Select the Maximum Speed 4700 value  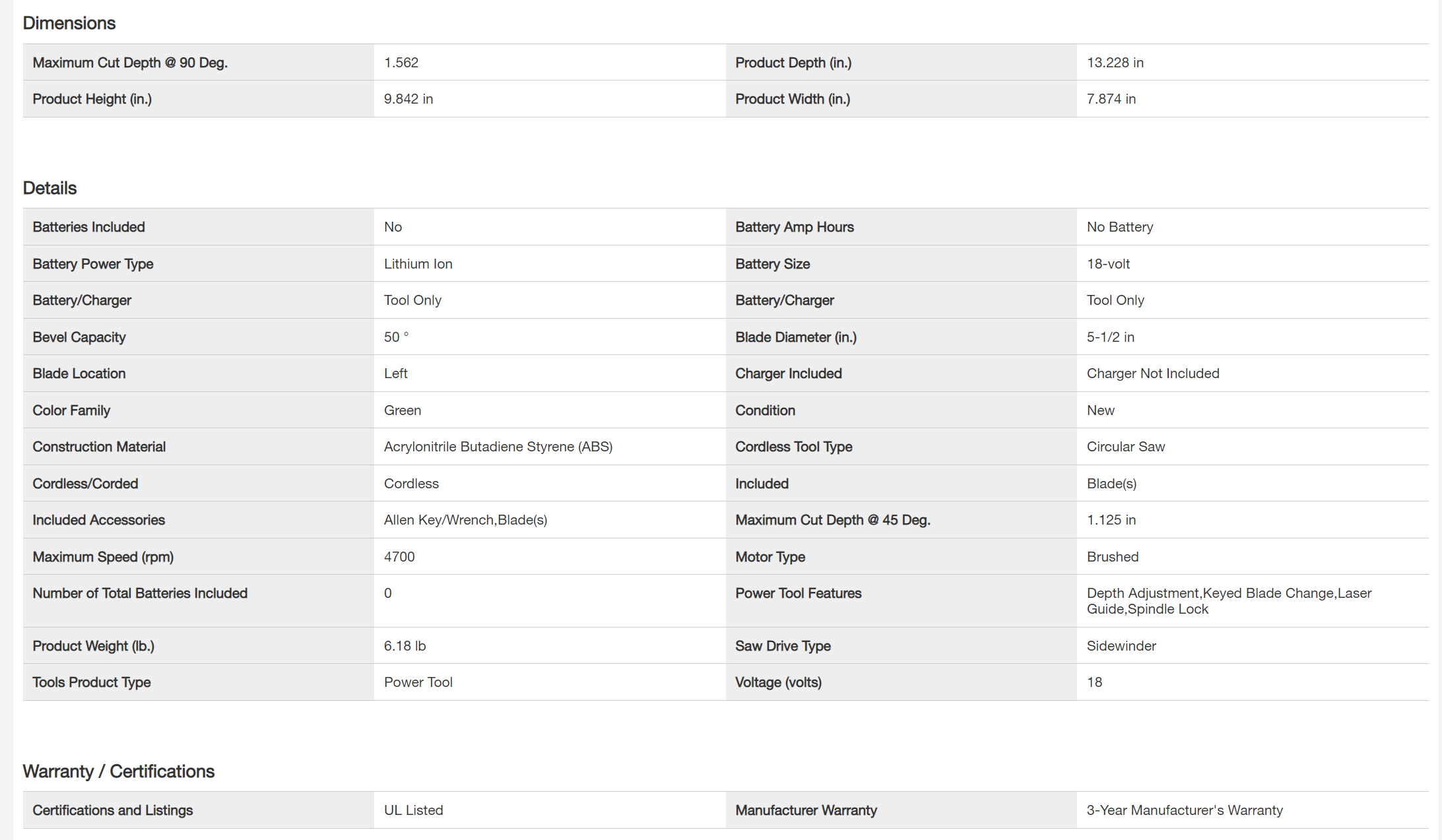[399, 557]
